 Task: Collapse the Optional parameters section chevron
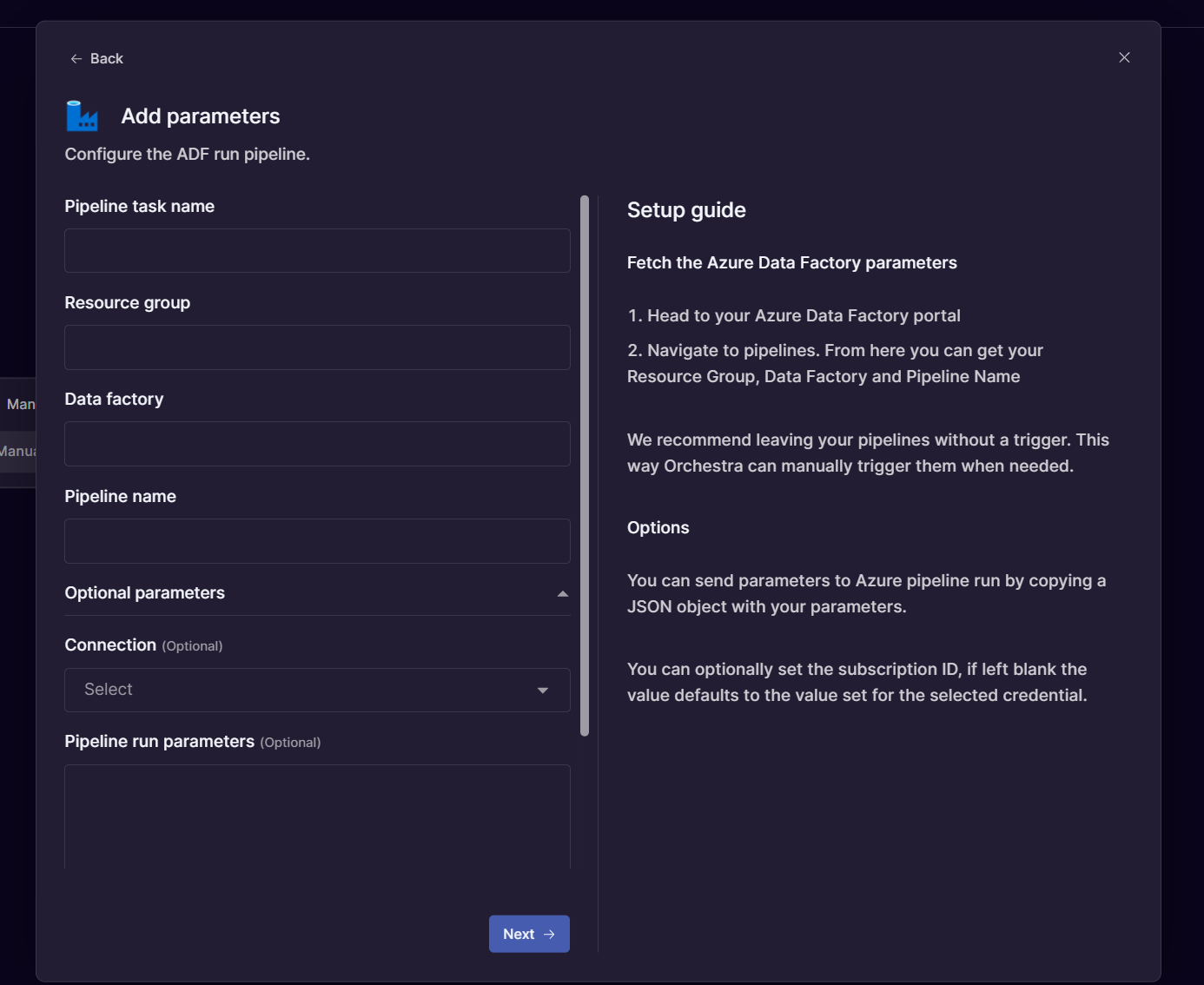562,594
